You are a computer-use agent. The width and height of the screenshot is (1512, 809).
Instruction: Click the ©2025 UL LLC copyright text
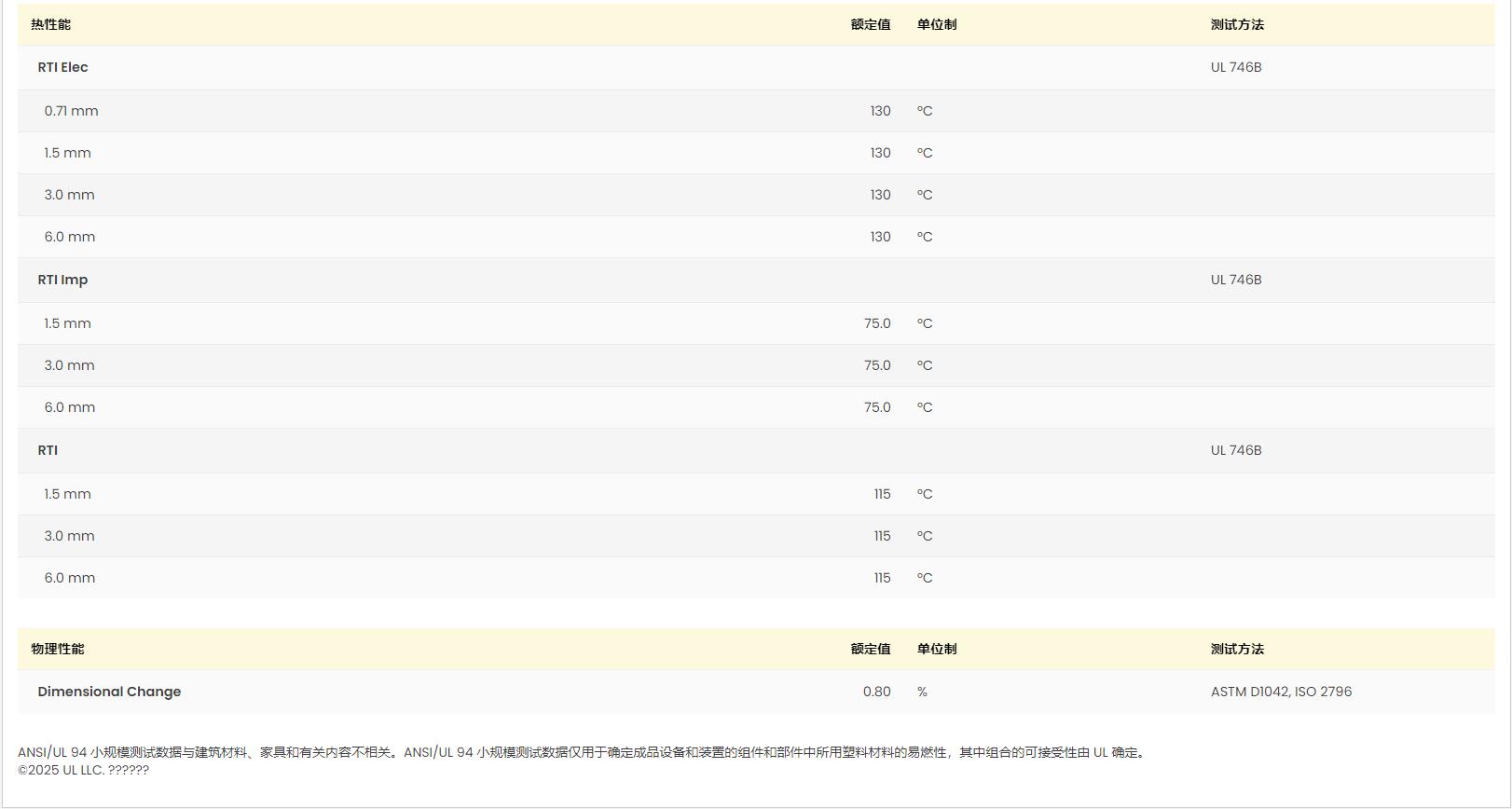pos(83,770)
